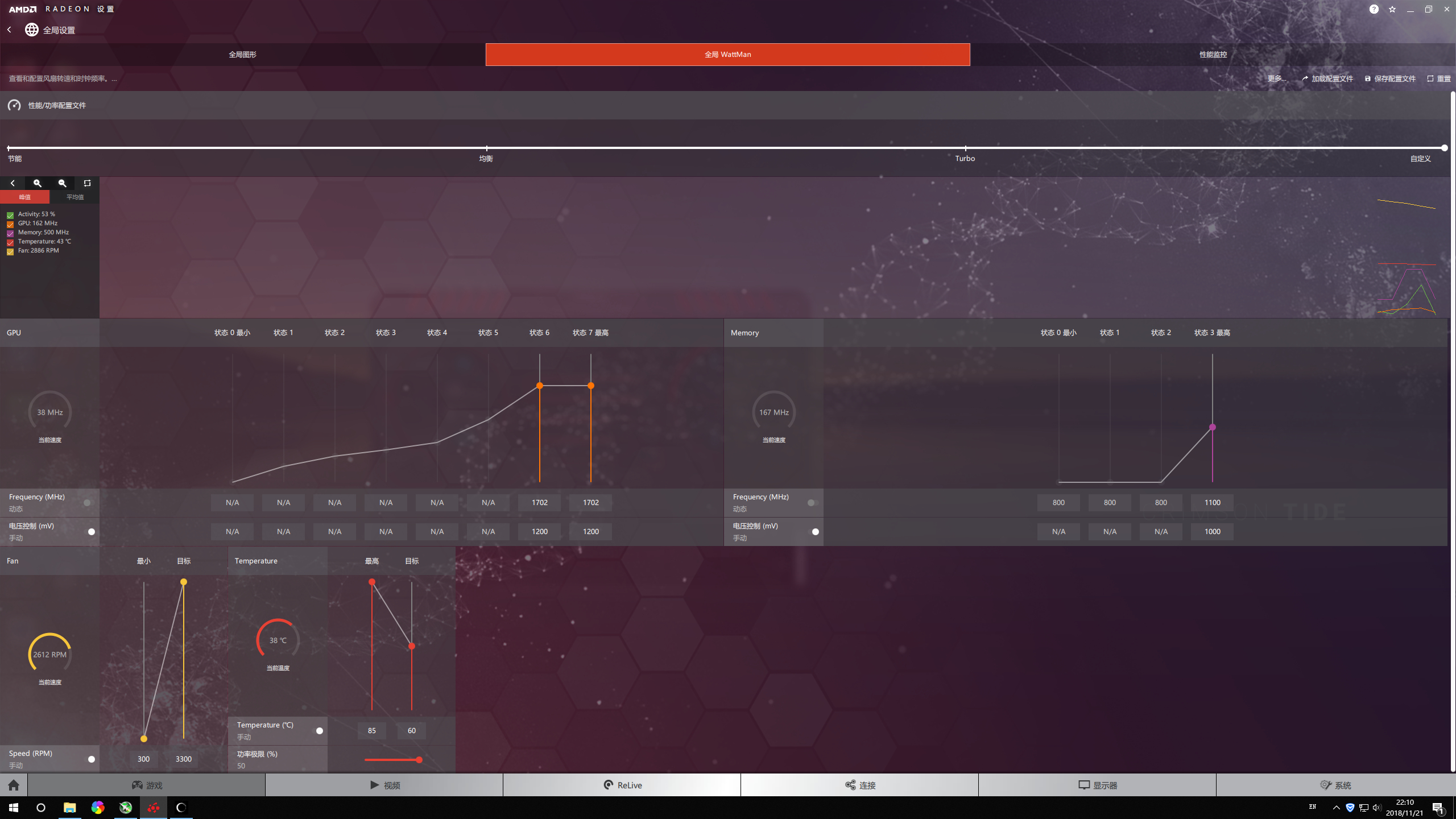Zoom in on the performance graph
Screen dimensions: 1456x819
point(38,183)
